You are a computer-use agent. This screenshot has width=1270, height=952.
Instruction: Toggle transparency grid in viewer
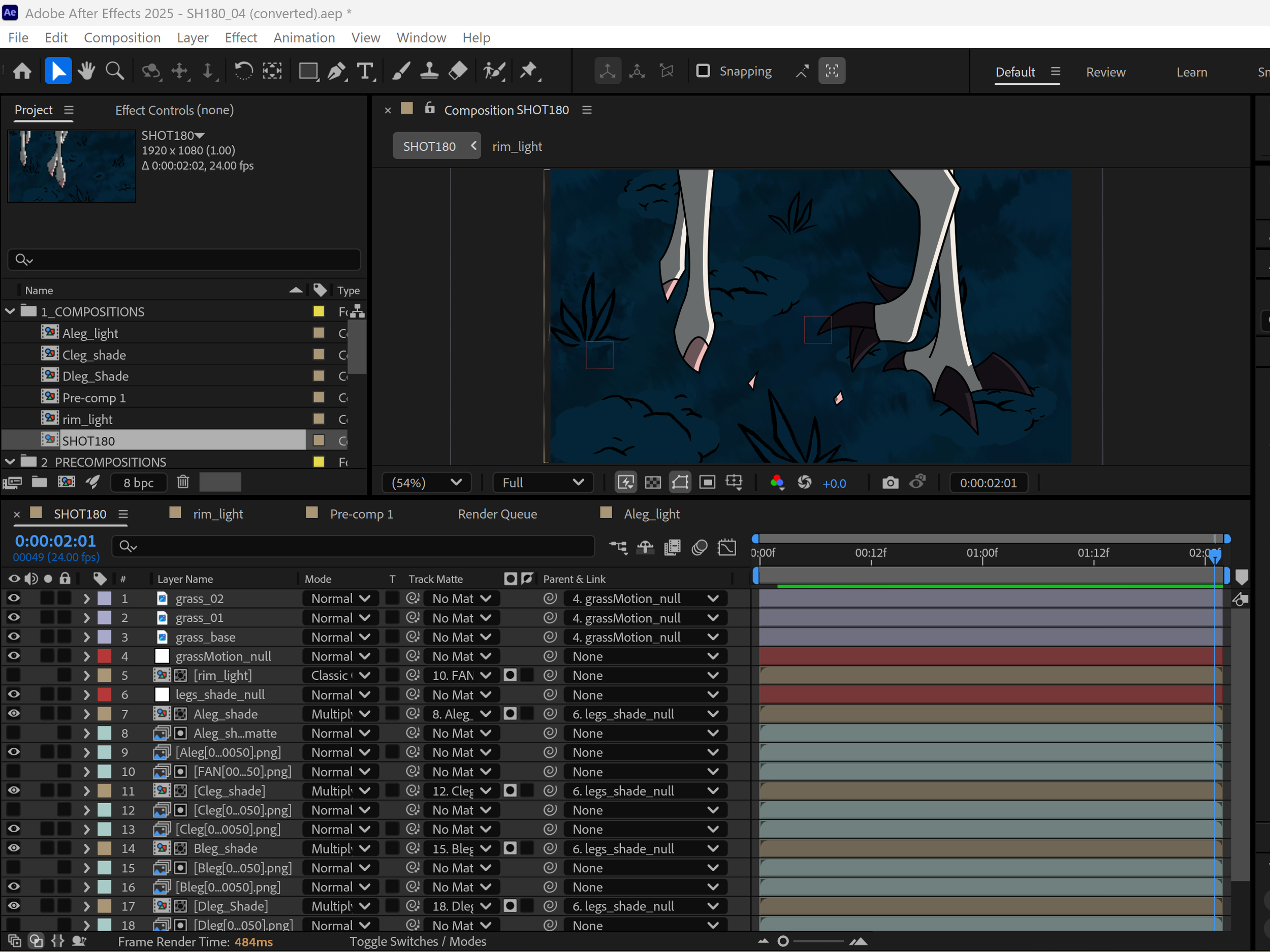click(653, 482)
